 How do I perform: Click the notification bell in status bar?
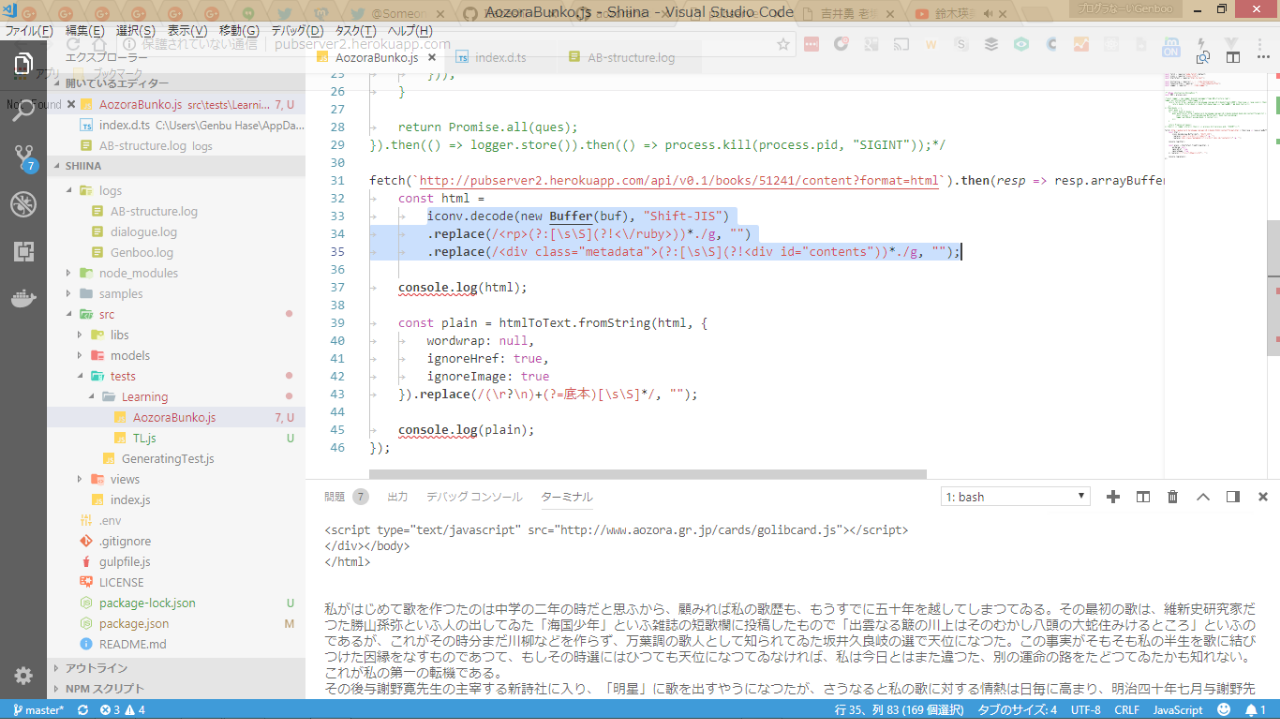click(1249, 710)
